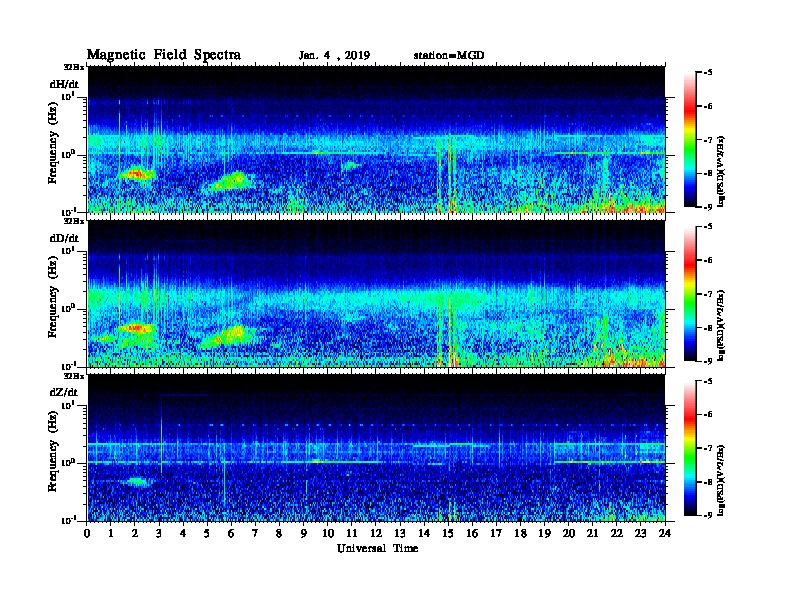Select the "Jan. 4 , 2019" date text
This screenshot has height=612, width=792.
click(334, 56)
